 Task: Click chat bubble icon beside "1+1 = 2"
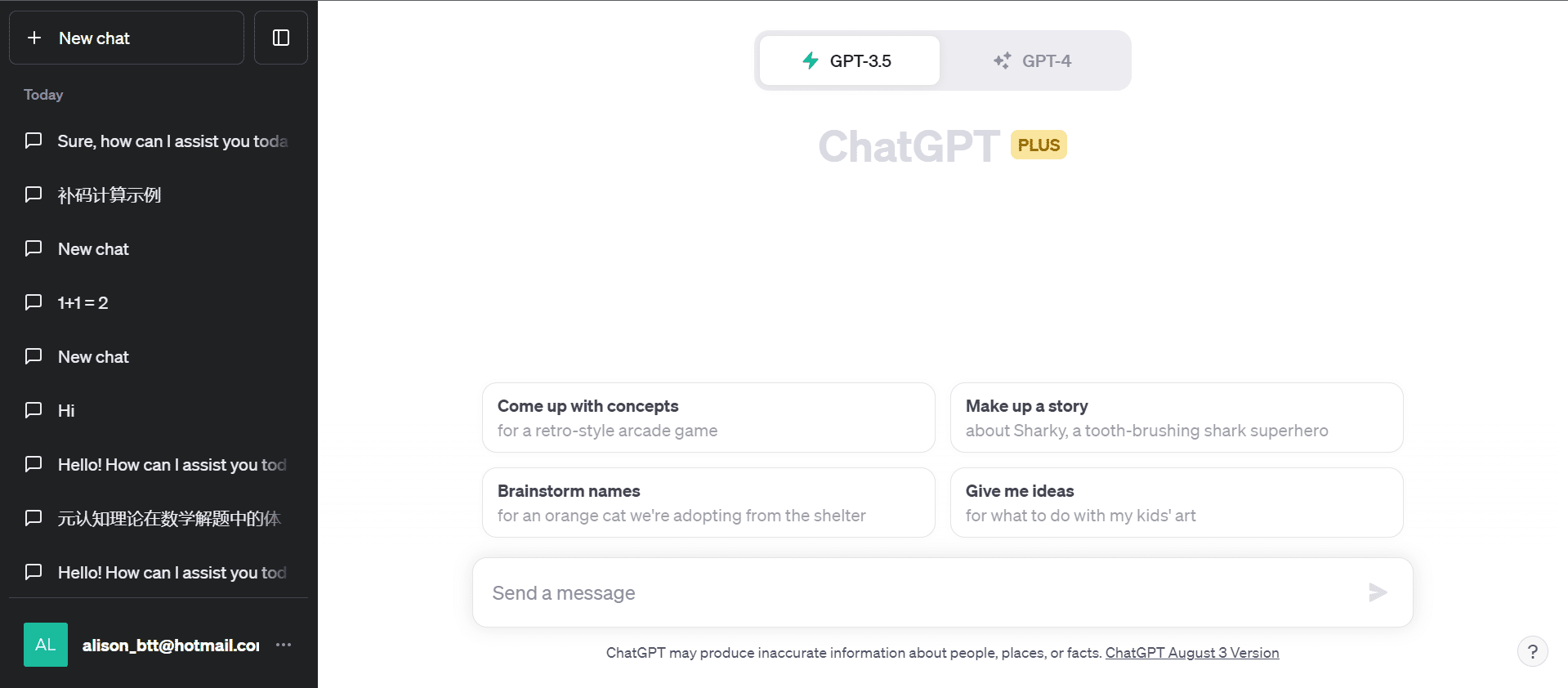point(34,302)
